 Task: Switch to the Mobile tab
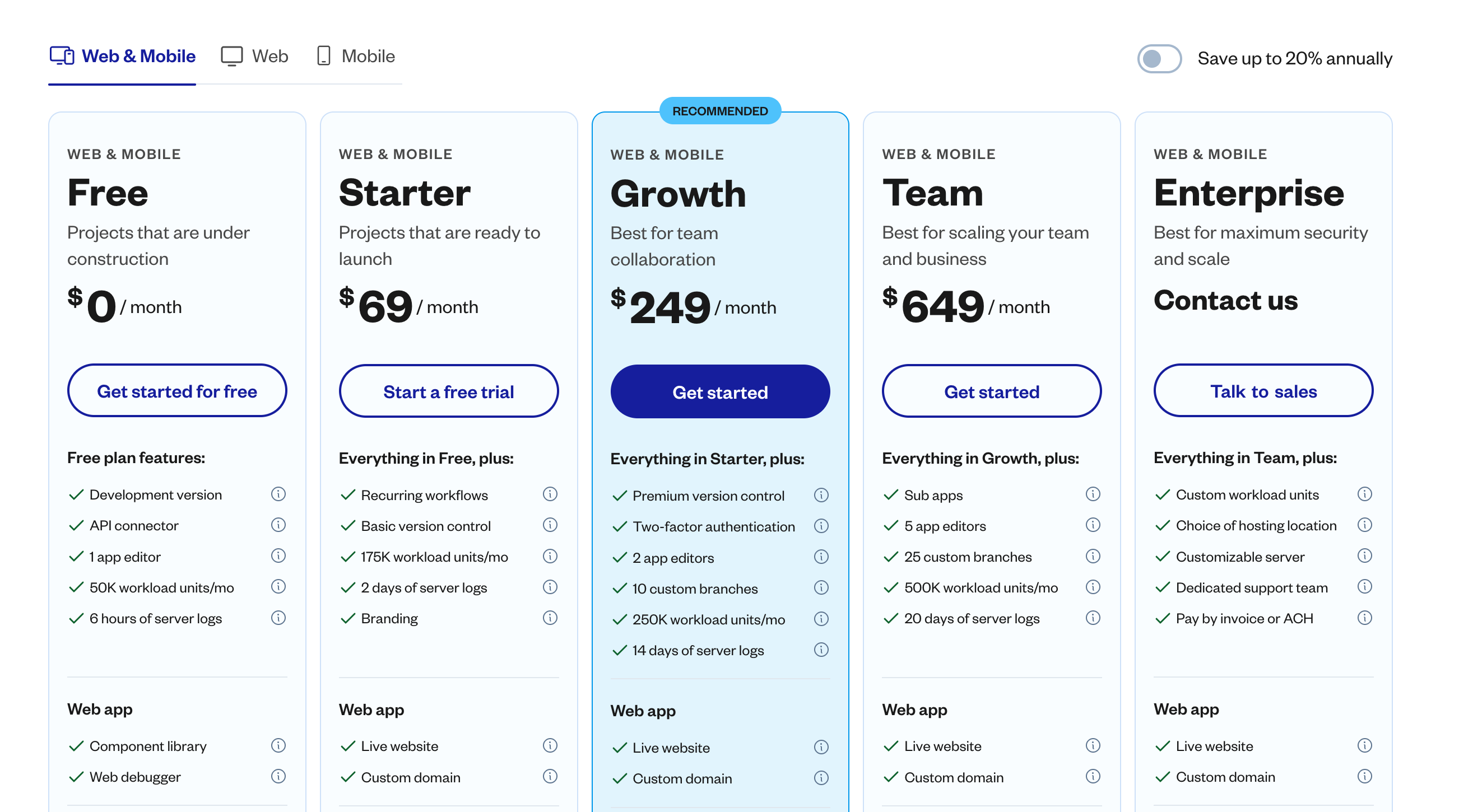coord(355,55)
